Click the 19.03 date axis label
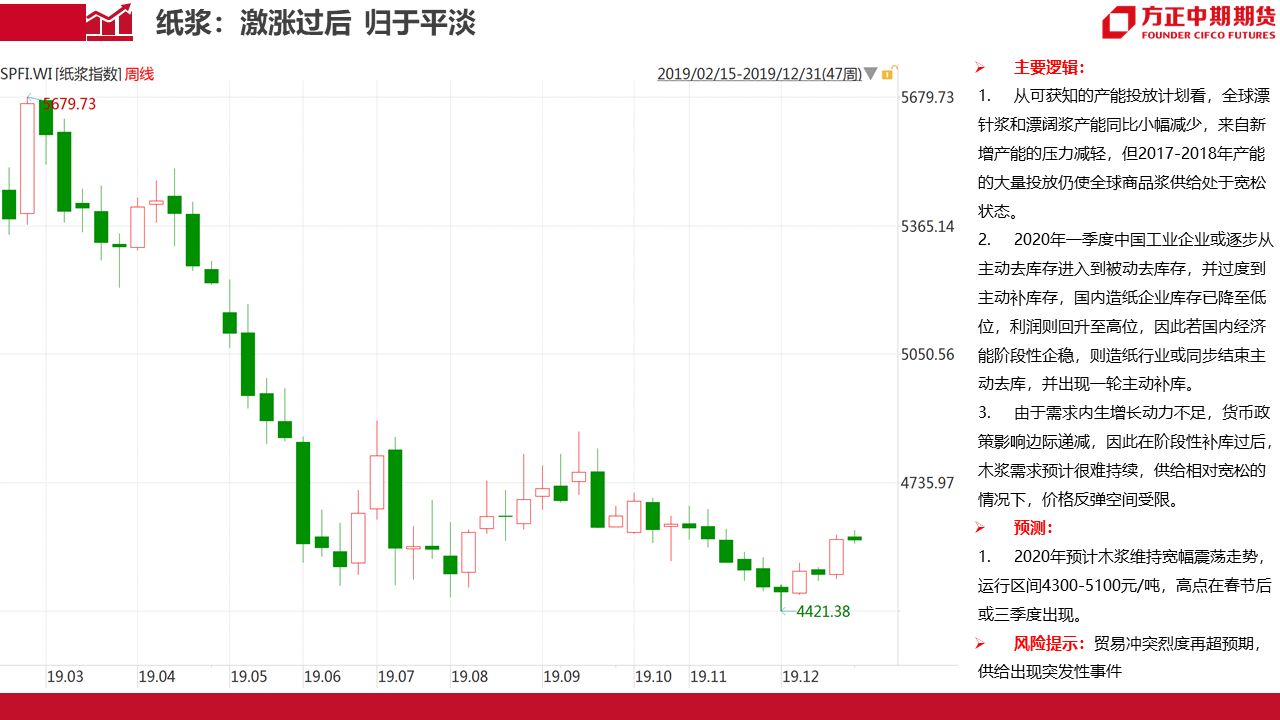This screenshot has height=720, width=1280. coord(65,677)
